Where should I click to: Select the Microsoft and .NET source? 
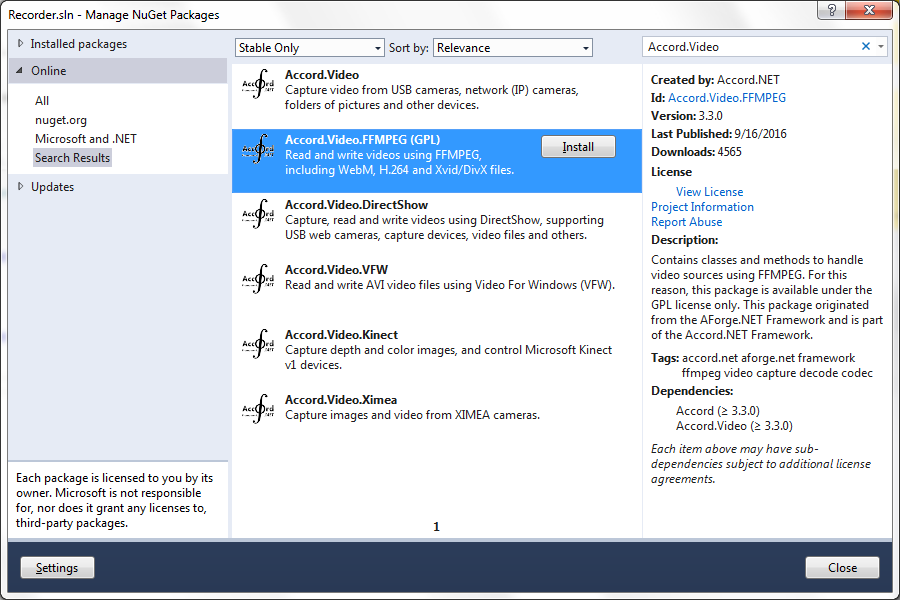(x=86, y=139)
